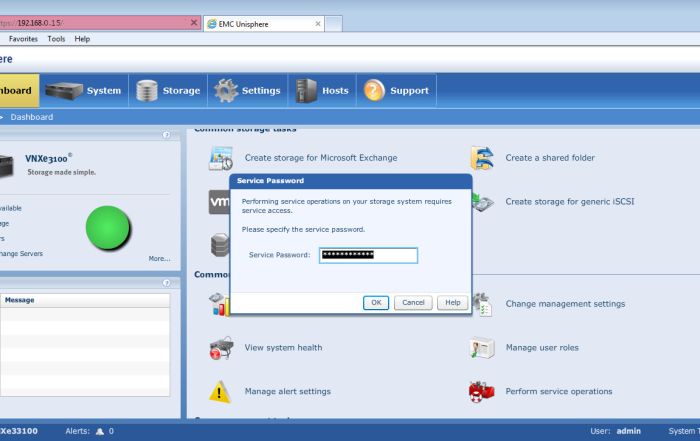The width and height of the screenshot is (700, 441).
Task: Click the Create a shared folder icon
Action: point(482,157)
